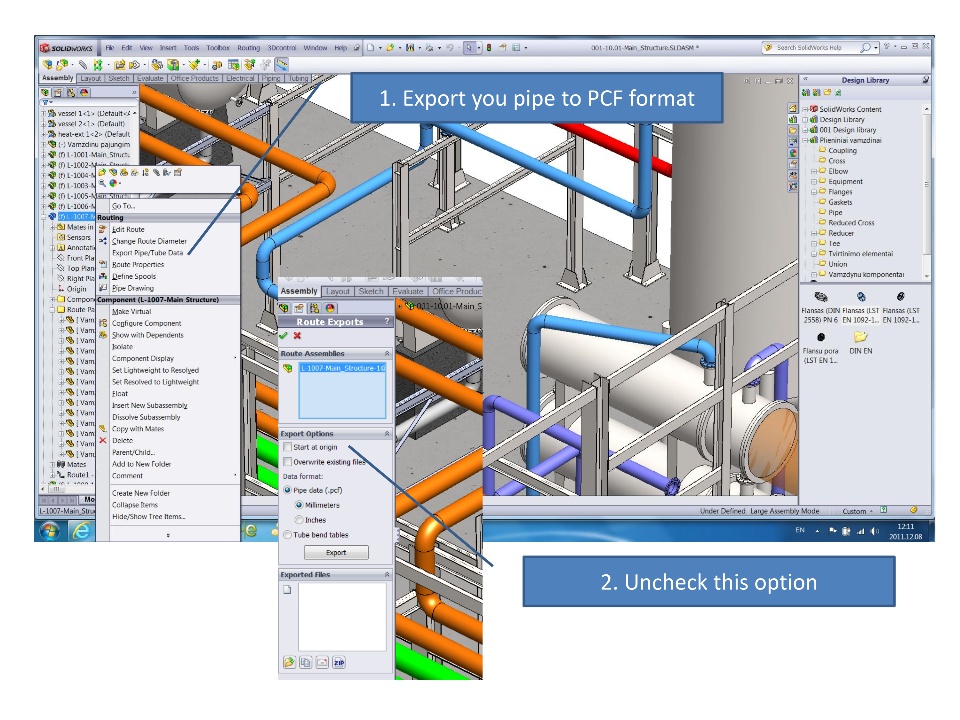Screen dimensions: 960x720
Task: Expand SolidWorks Content tree node
Action: tap(806, 110)
